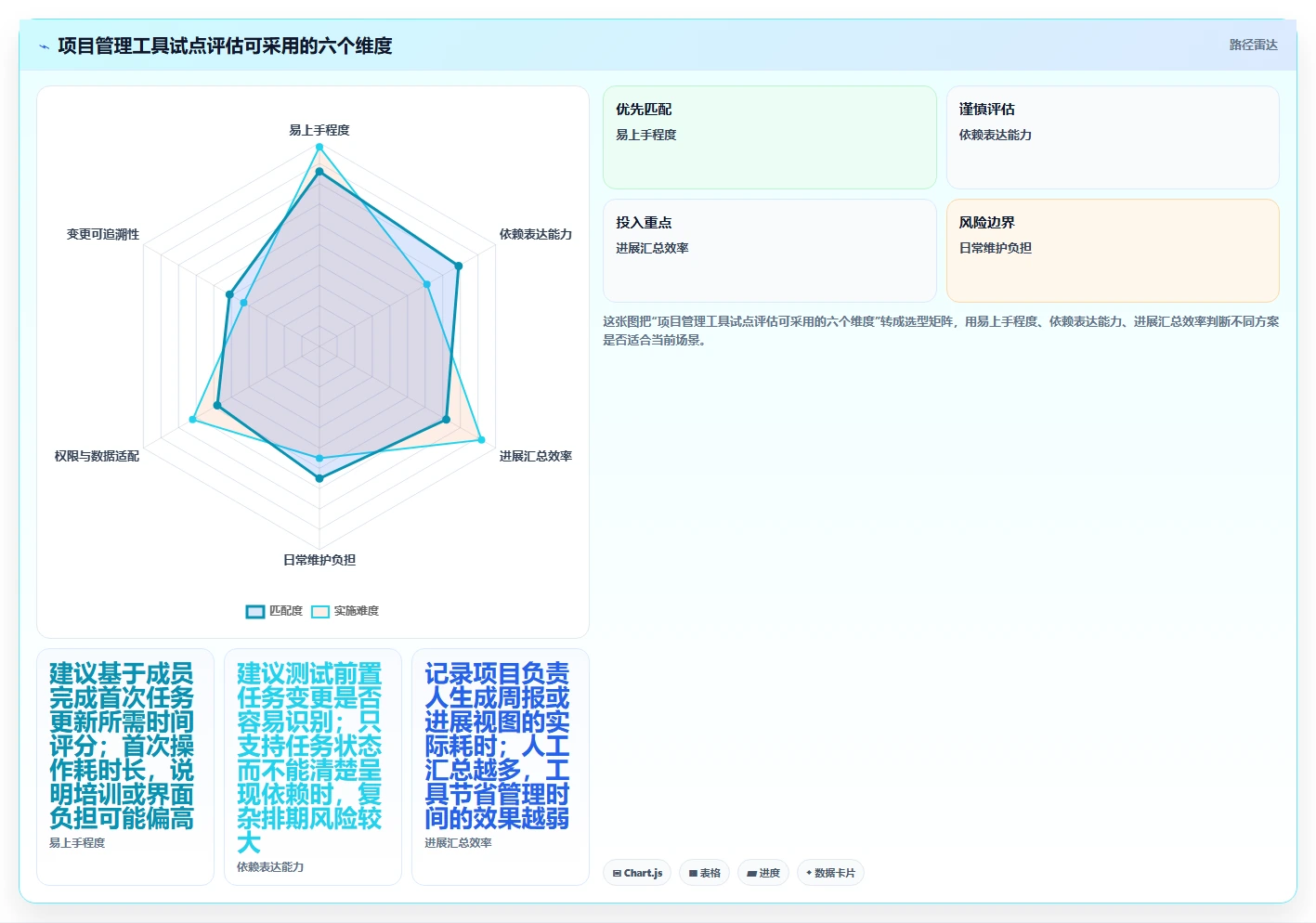The width and height of the screenshot is (1316, 923).
Task: Toggle the 匹配度 series in the chart legend
Action: tap(275, 611)
